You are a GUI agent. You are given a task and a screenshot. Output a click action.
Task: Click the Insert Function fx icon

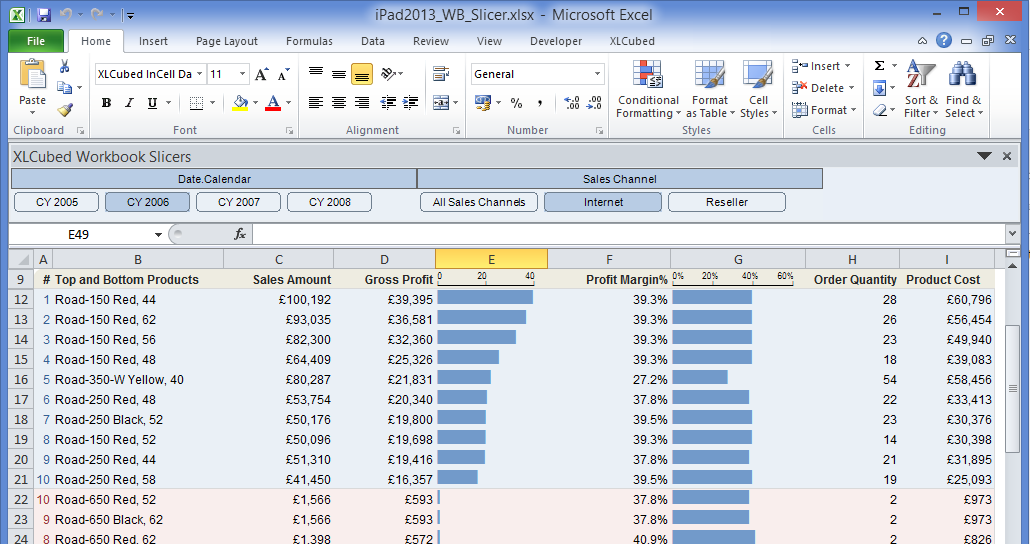coord(240,235)
